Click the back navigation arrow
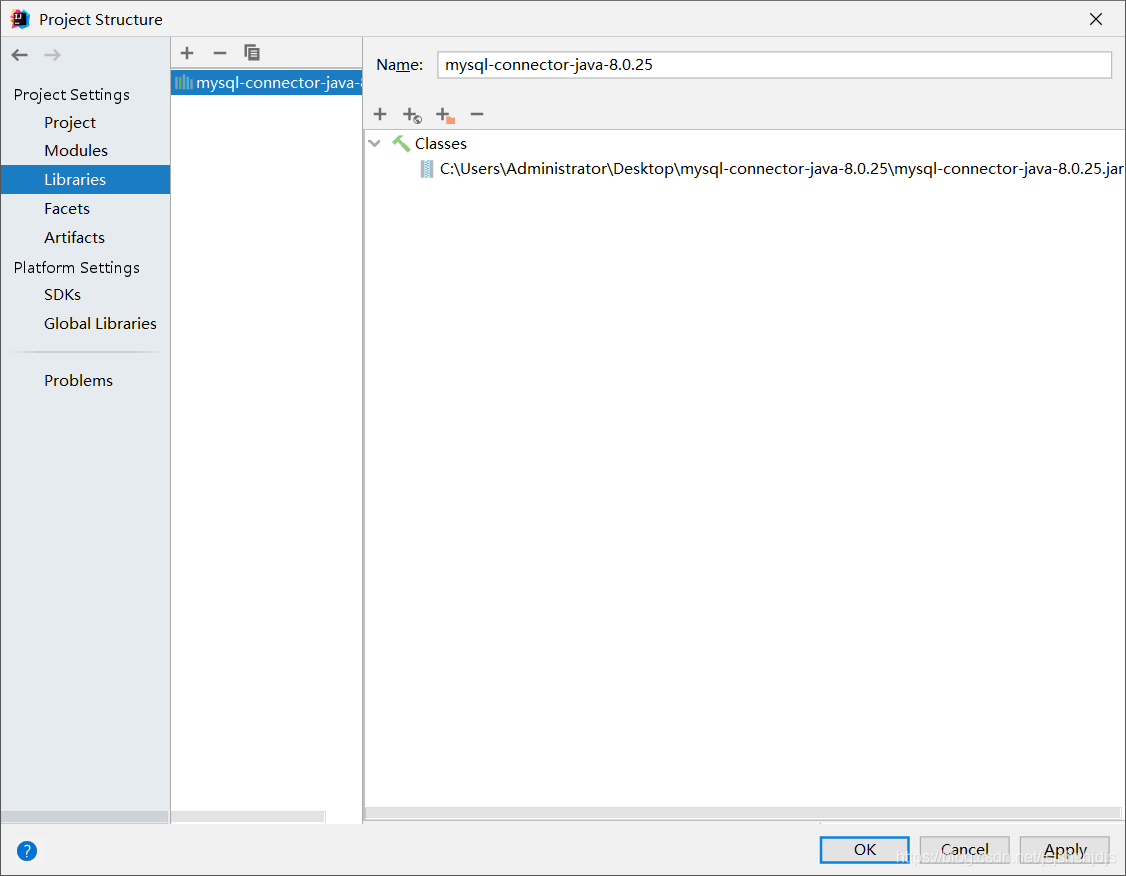Viewport: 1126px width, 876px height. point(18,54)
